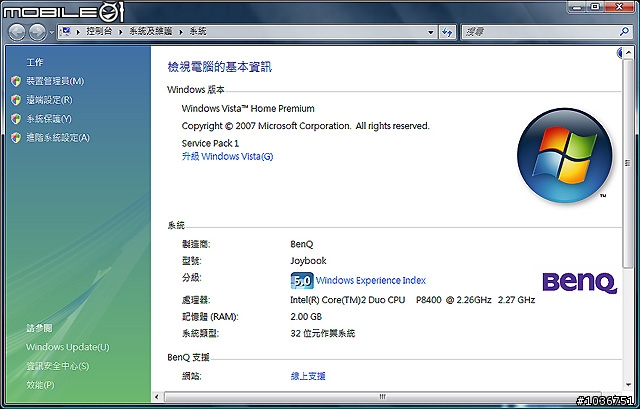Click the Back navigation arrow button
This screenshot has width=640, height=409.
[17, 32]
